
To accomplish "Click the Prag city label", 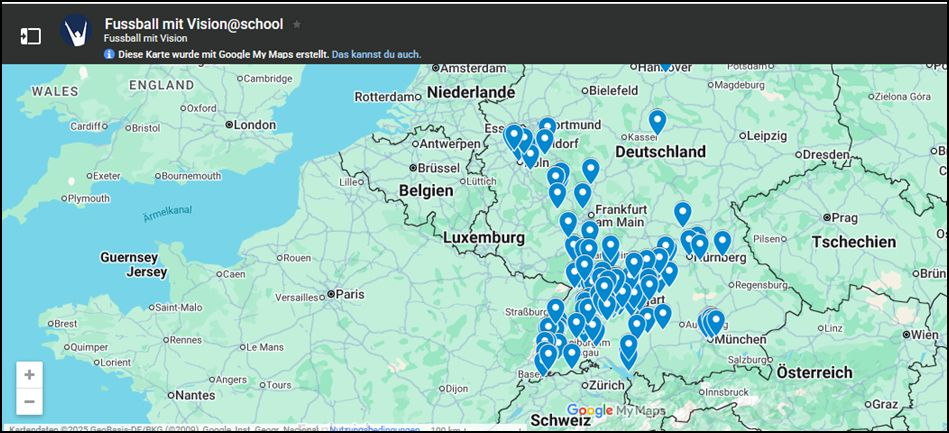I will click(846, 217).
